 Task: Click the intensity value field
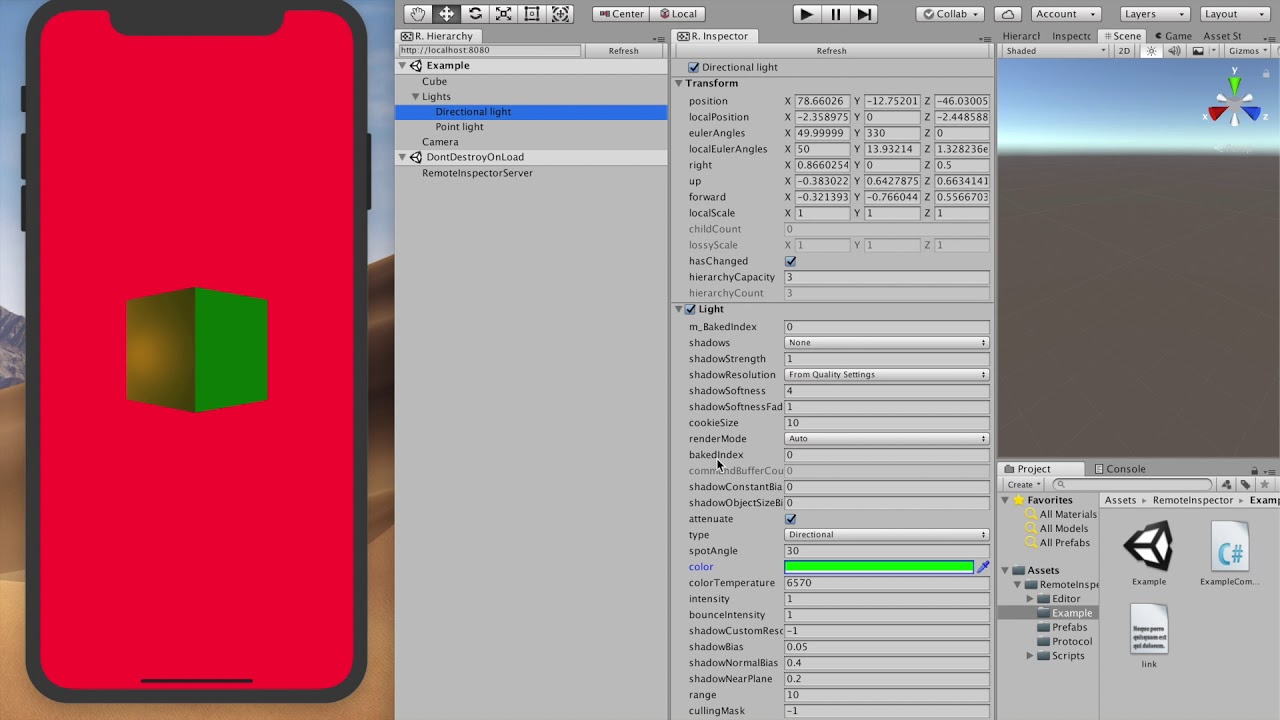(x=887, y=599)
